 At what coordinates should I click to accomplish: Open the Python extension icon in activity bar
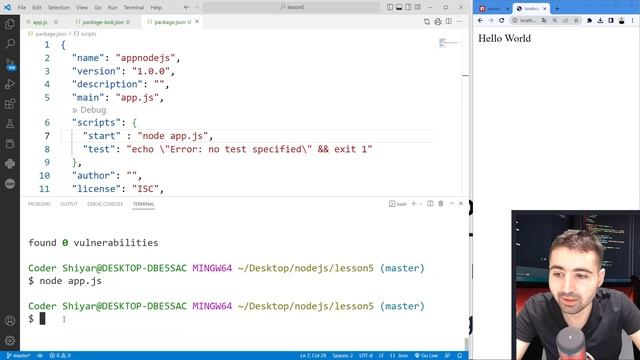click(10, 164)
